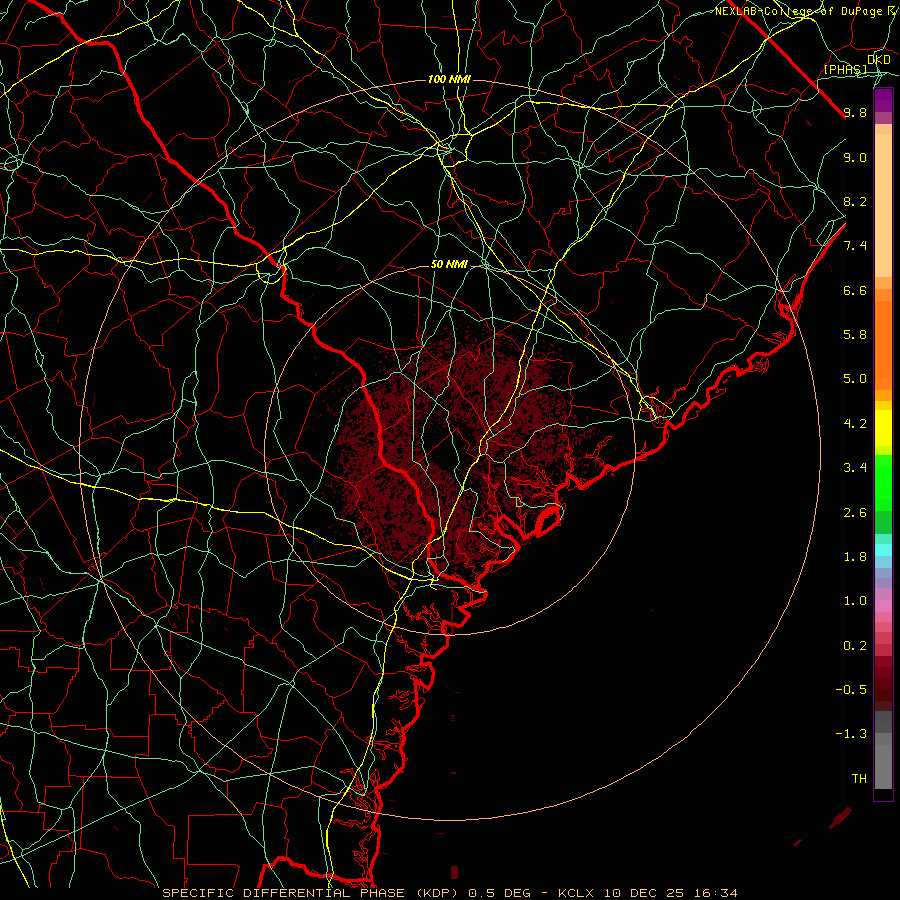Screen dimensions: 900x900
Task: Click the "100 NMI" range ring label
Action: click(449, 79)
